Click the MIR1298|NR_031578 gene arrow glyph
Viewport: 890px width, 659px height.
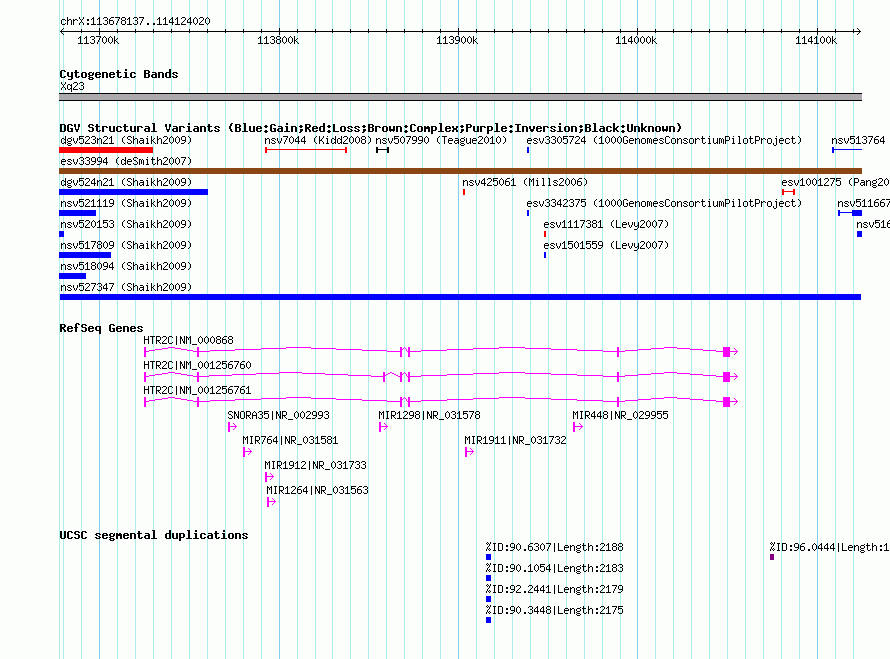[383, 427]
